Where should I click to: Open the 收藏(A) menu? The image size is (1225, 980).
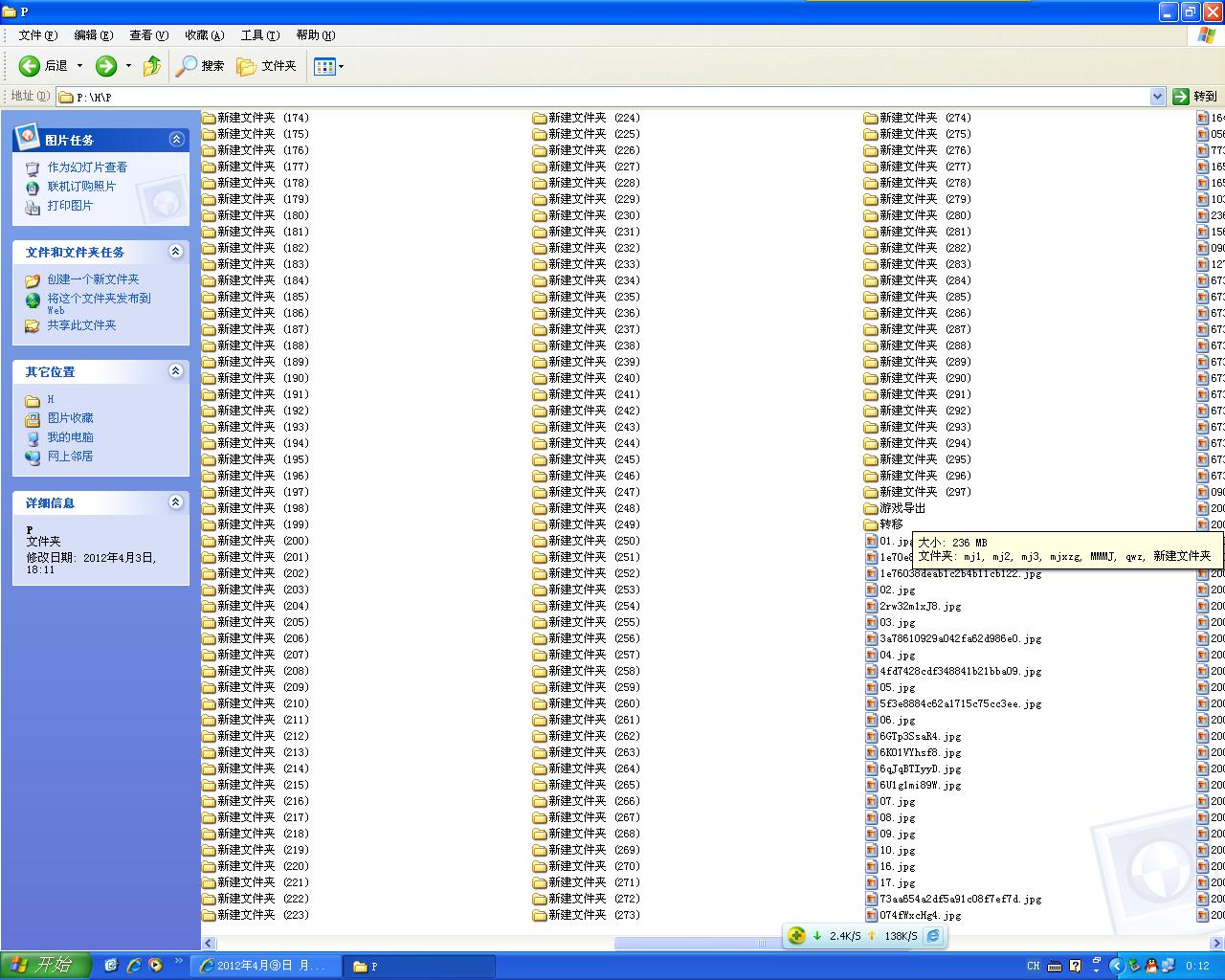(x=205, y=35)
